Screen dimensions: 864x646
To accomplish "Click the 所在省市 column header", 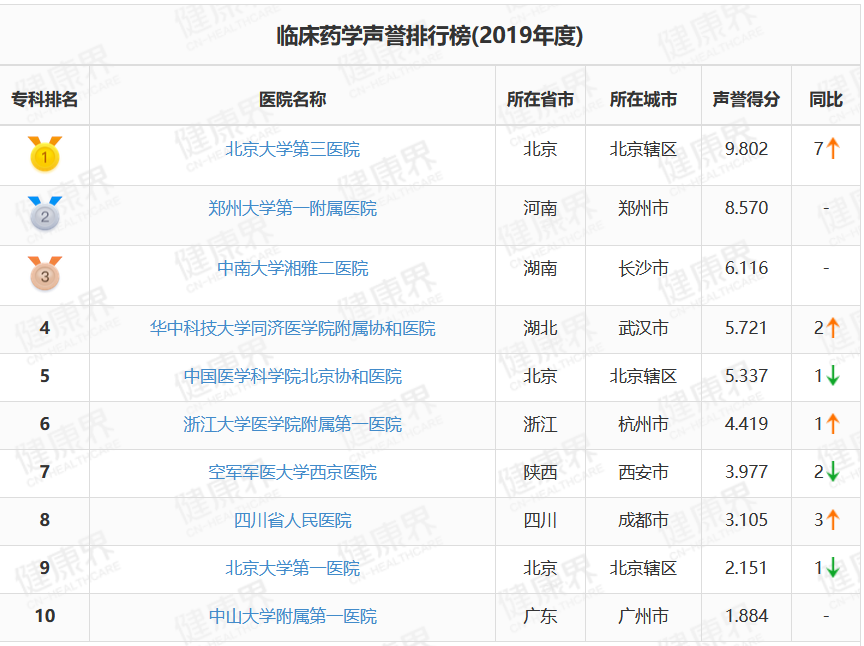I will click(x=540, y=99).
